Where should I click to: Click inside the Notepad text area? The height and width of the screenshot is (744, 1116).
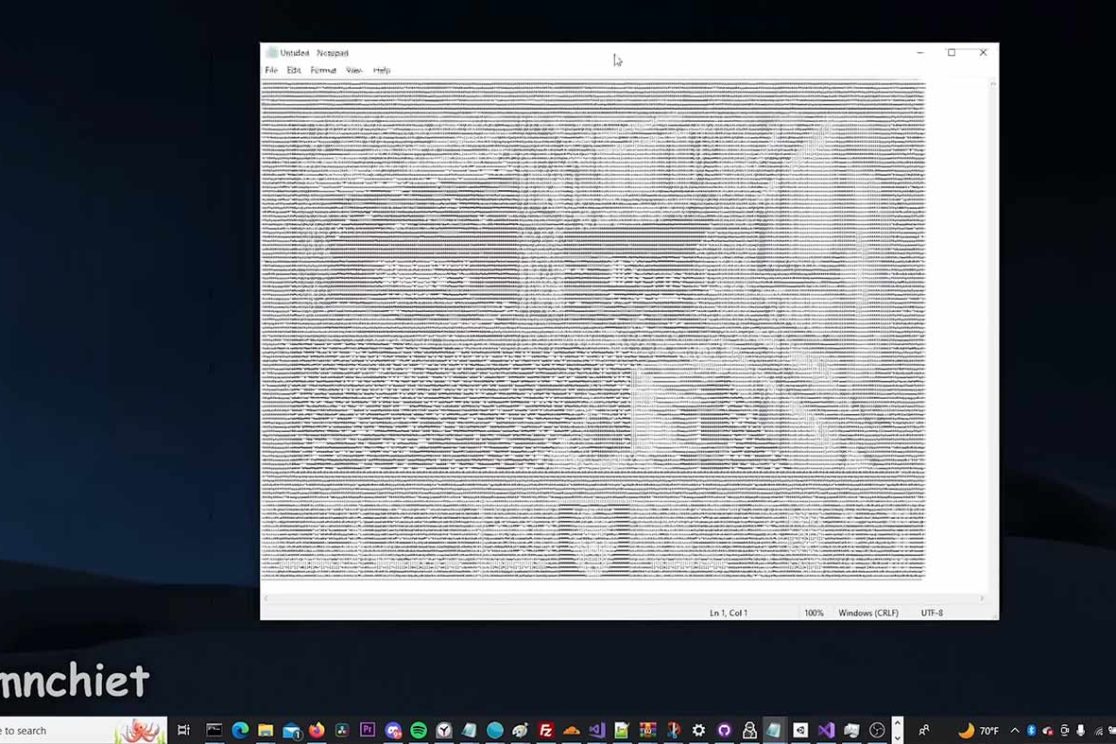click(593, 330)
